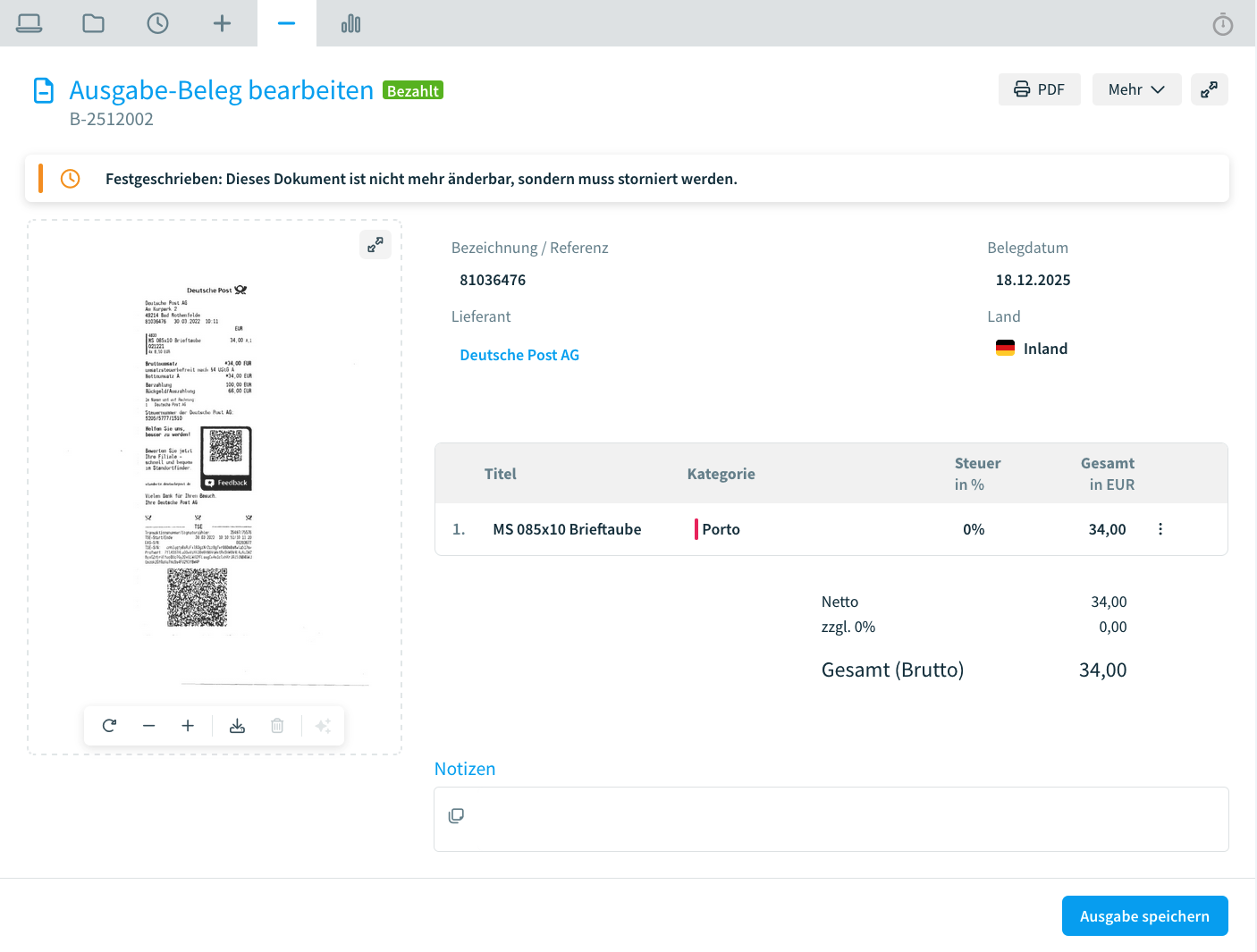The image size is (1257, 952).
Task: Zoom in on the receipt preview
Action: point(188,726)
